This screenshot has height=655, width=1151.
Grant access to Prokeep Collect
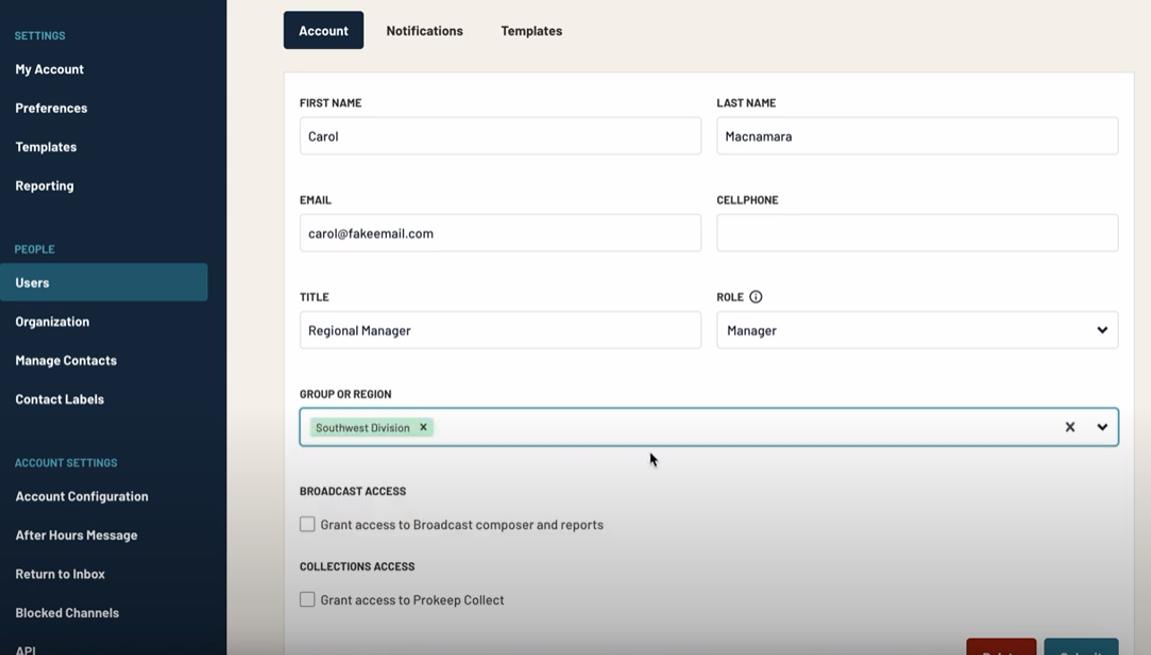[x=307, y=599]
